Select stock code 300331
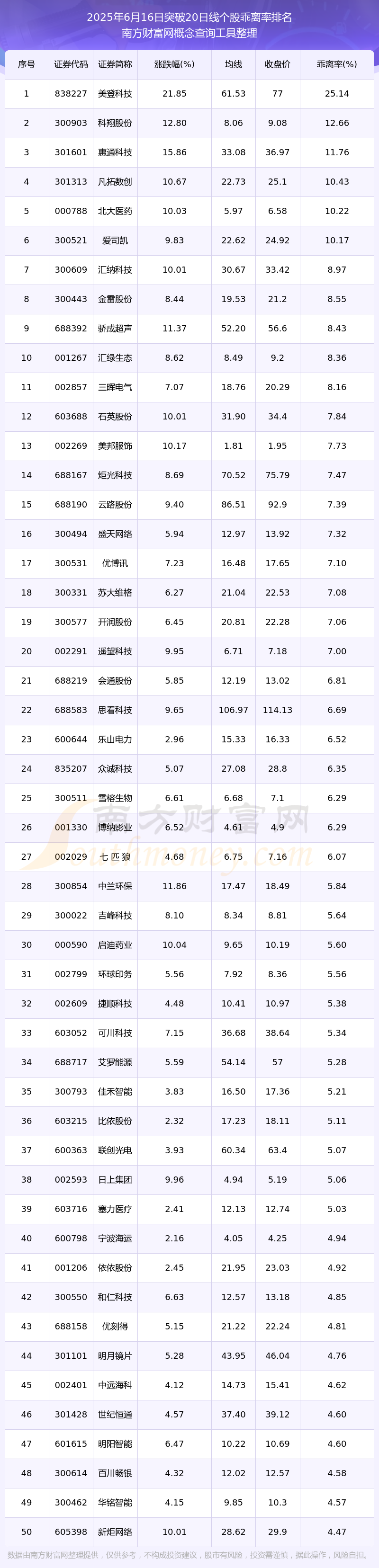Viewport: 379px width, 1568px height. point(71,593)
